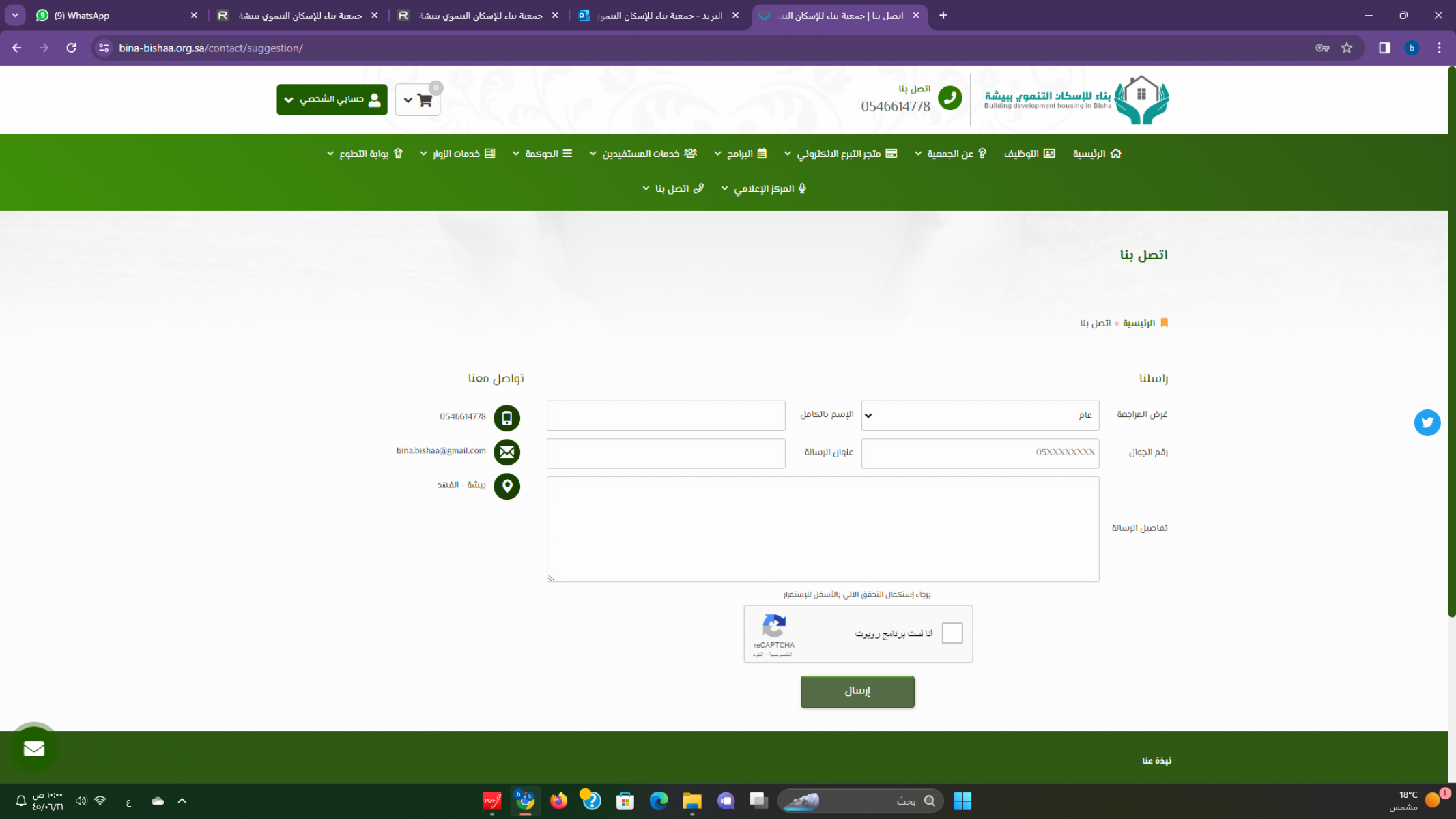Expand the غرض المراجعة dropdown
Screen dimensions: 1456x819
980,415
